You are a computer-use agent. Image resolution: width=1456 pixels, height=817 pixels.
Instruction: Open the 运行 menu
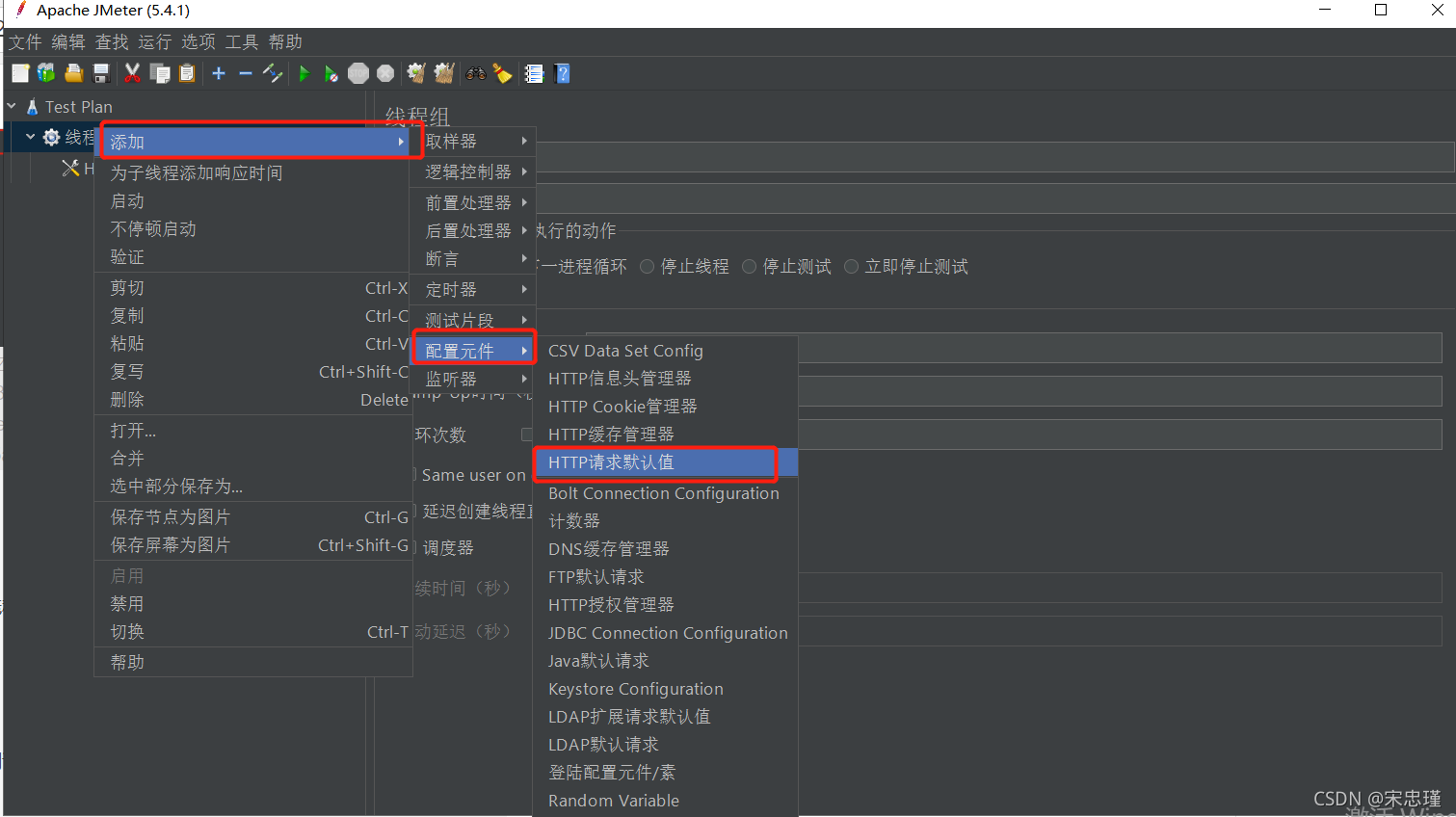[155, 41]
